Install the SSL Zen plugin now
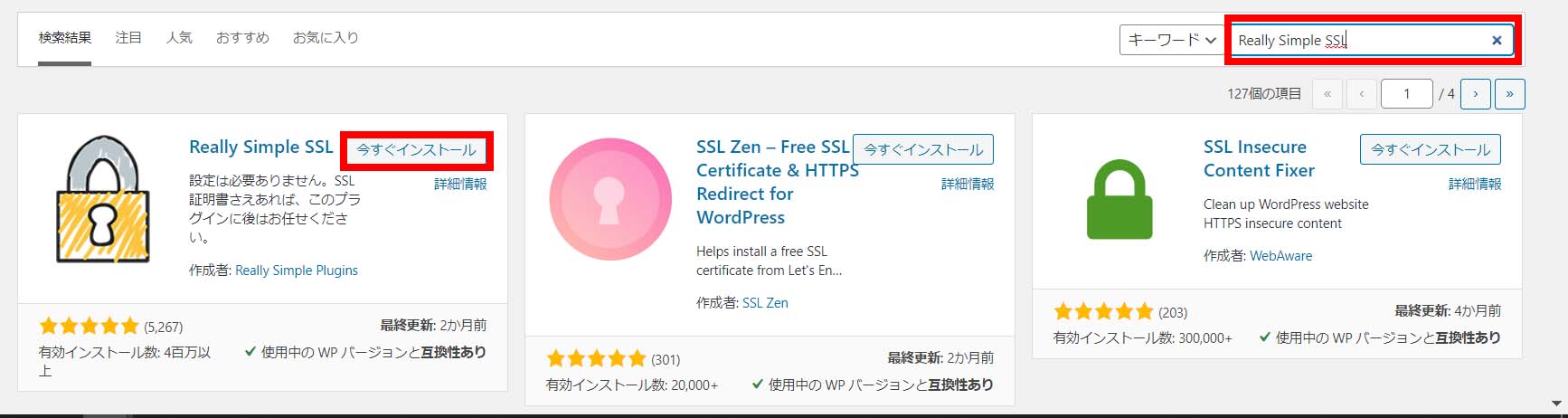1568x418 pixels. (x=923, y=149)
